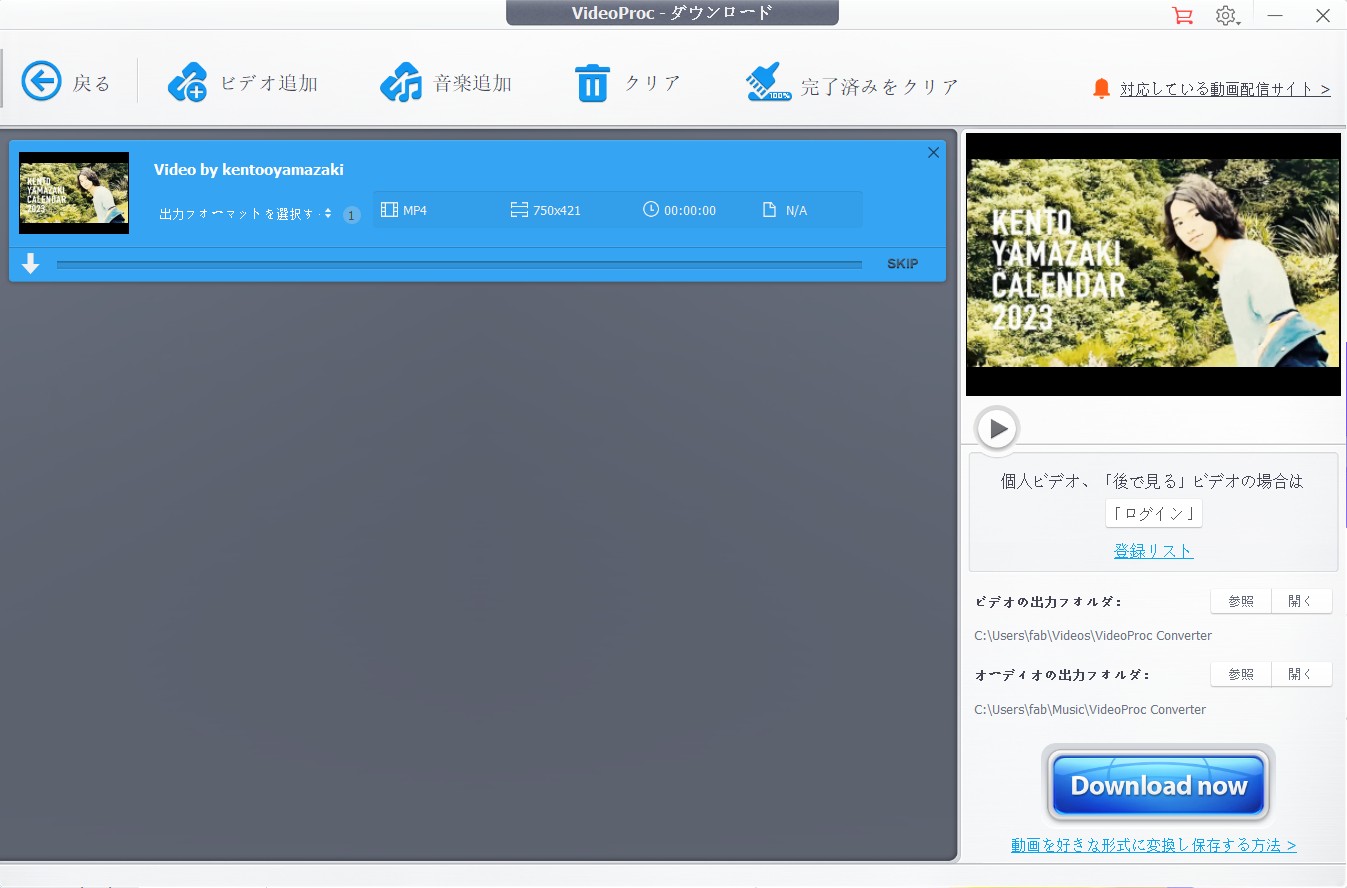Click 参照 for audio output folder
1347x888 pixels.
coord(1241,674)
